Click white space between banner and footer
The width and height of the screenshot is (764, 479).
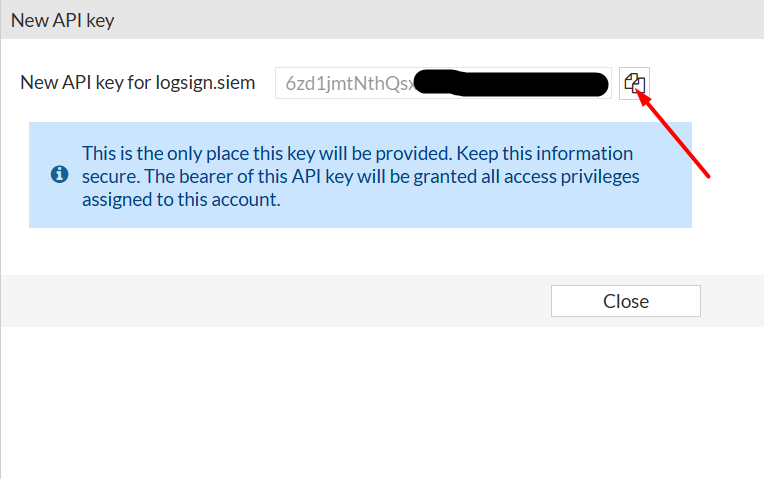380,251
